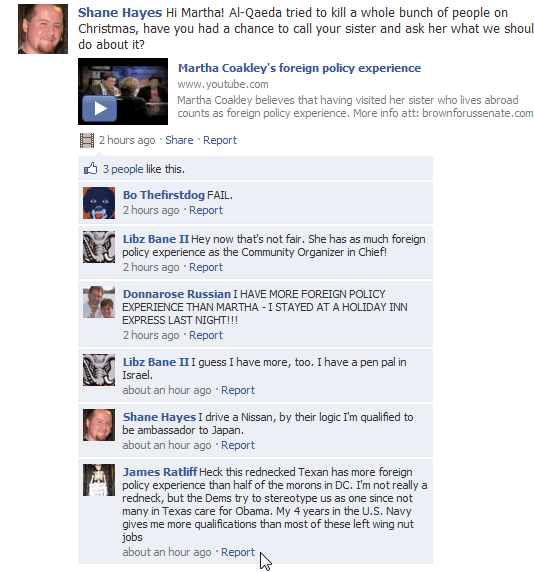Report Shane Hayes's Nissan comment
This screenshot has width=534, height=572.
[238, 445]
